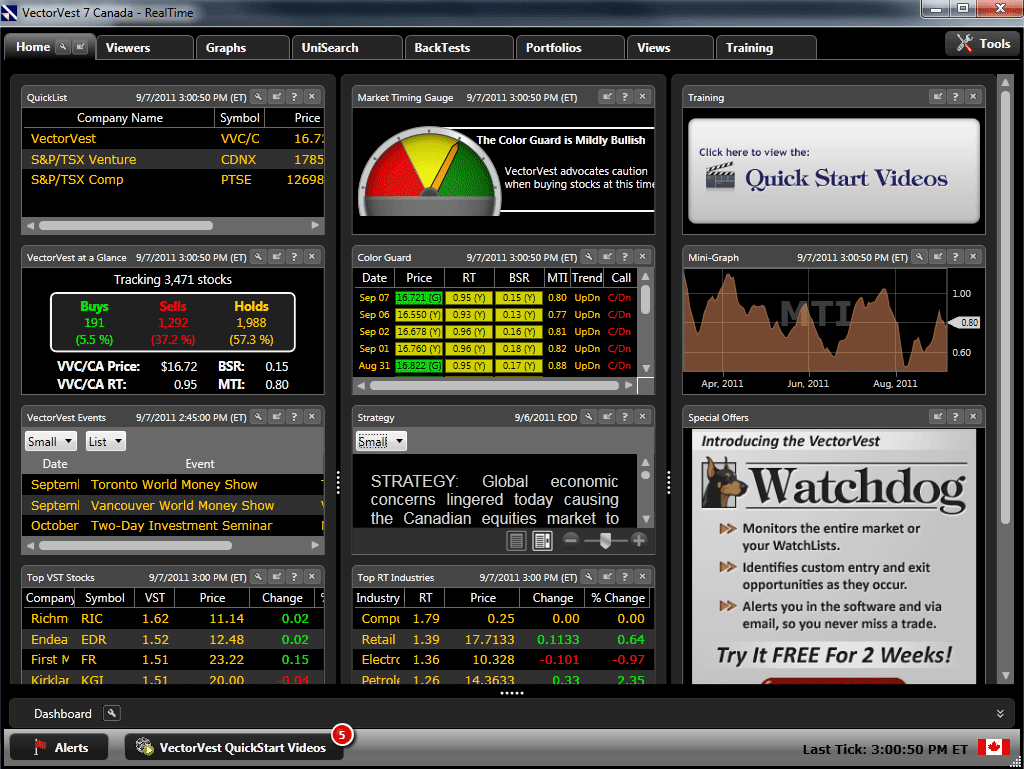The width and height of the screenshot is (1024, 769).
Task: Open Mini-Graph panel wrench settings
Action: 920,257
